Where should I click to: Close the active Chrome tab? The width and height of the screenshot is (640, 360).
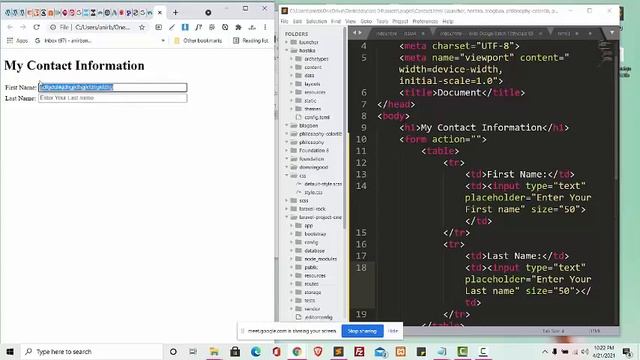(x=160, y=13)
